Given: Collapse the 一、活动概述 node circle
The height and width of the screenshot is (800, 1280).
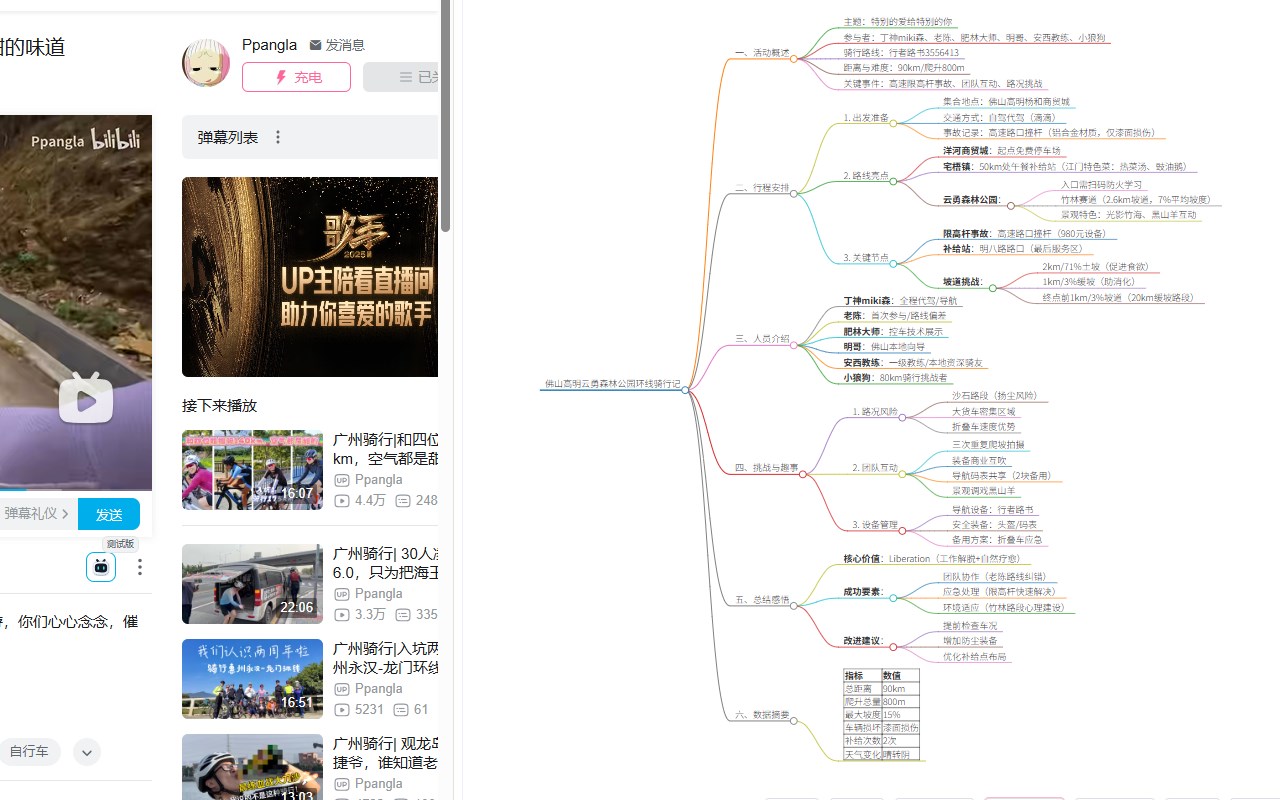Looking at the screenshot, I should coord(793,59).
